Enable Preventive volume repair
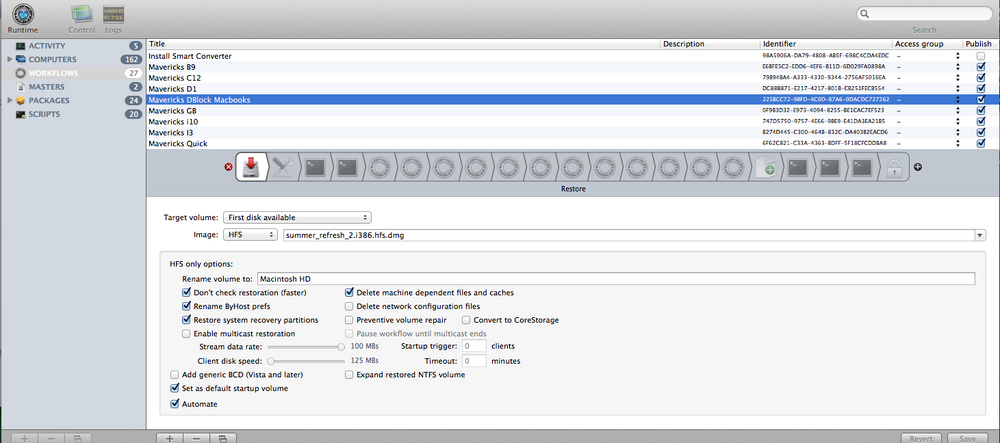This screenshot has width=1000, height=443. [x=349, y=320]
